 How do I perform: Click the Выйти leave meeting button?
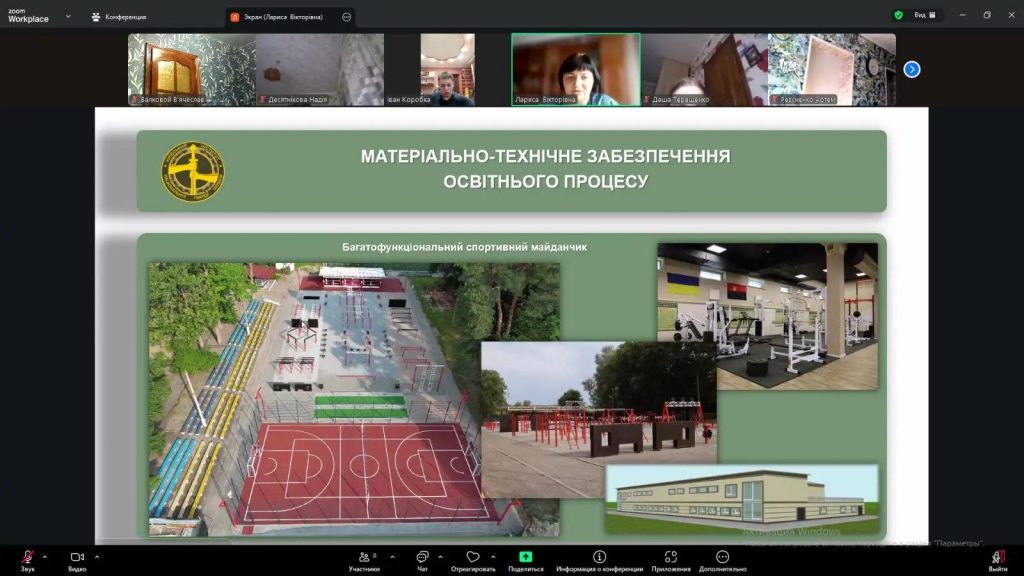pyautogui.click(x=997, y=557)
